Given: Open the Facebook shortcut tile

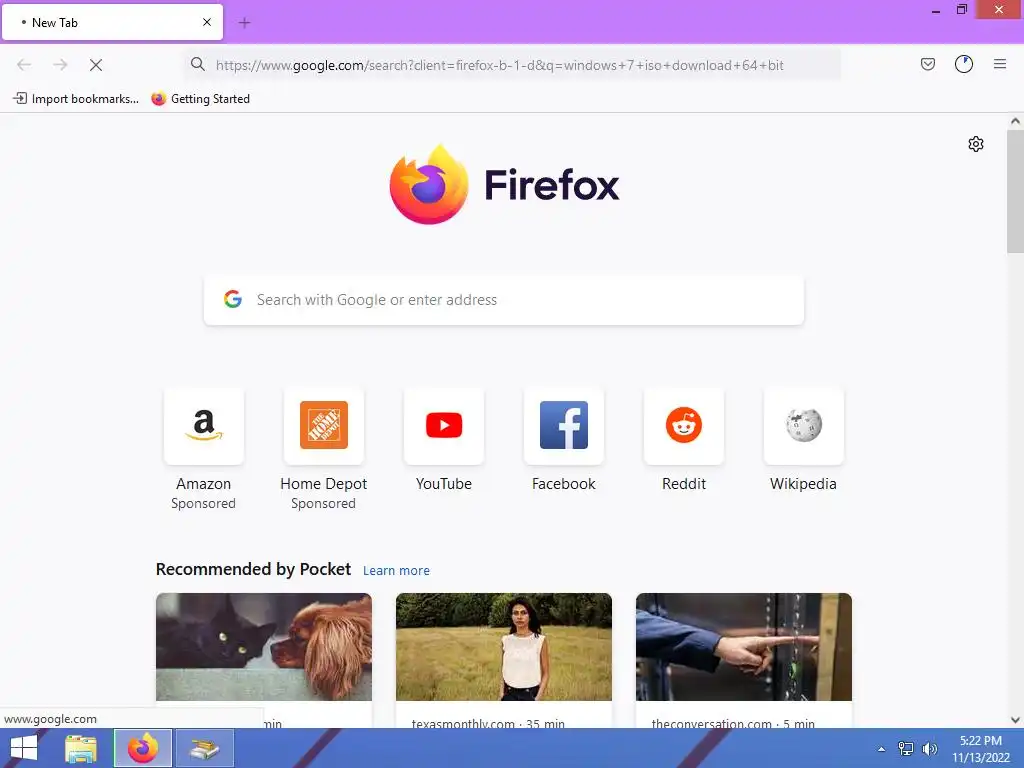Looking at the screenshot, I should click(564, 426).
